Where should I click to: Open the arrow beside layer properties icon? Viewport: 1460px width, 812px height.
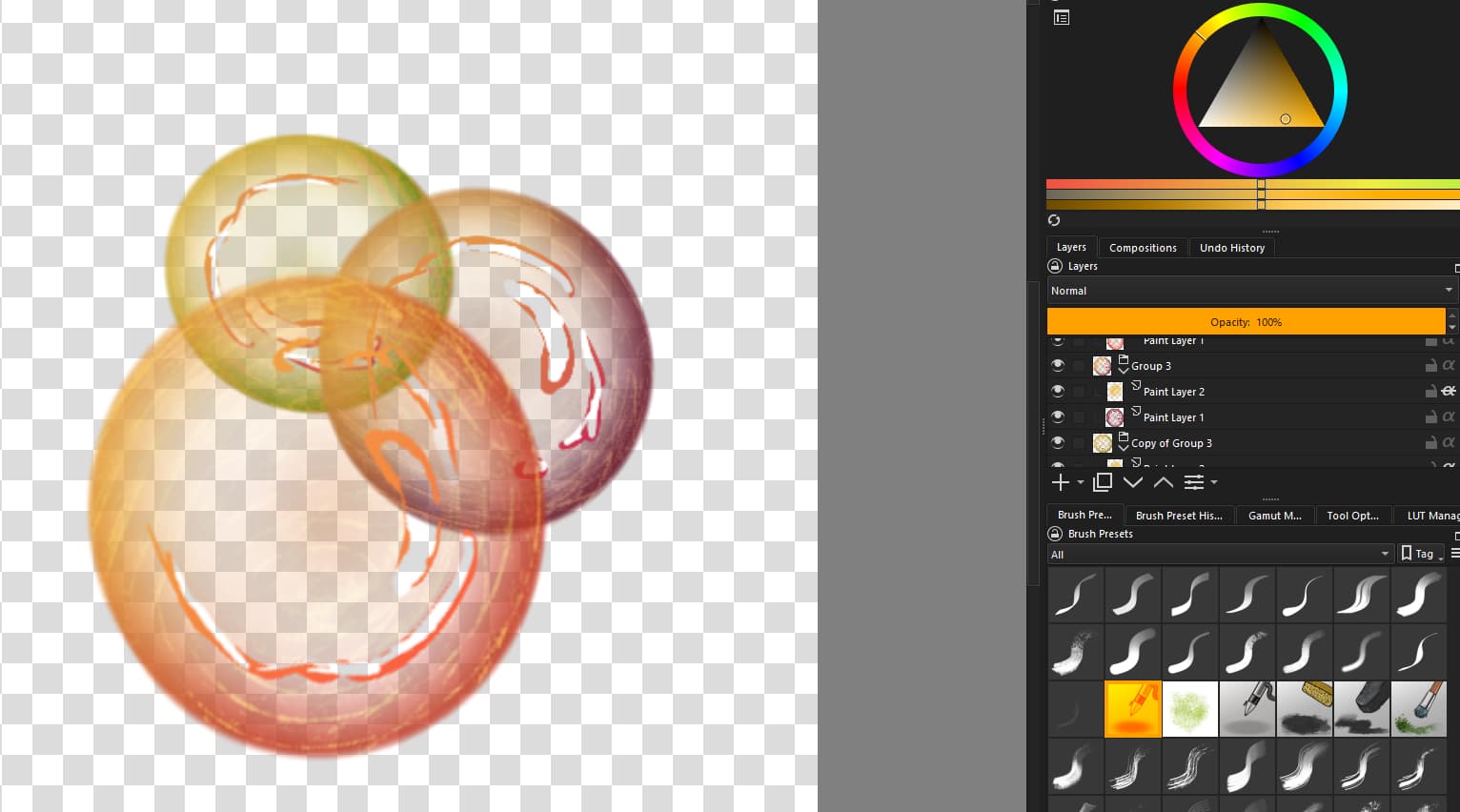[1214, 483]
